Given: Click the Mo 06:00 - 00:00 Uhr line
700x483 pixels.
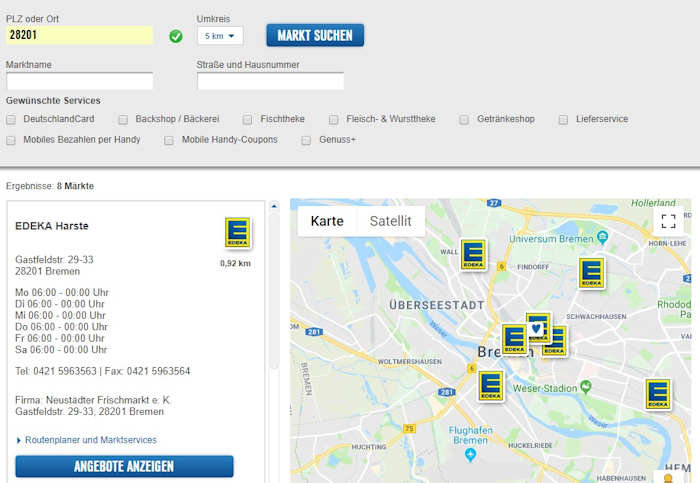Looking at the screenshot, I should [62, 292].
